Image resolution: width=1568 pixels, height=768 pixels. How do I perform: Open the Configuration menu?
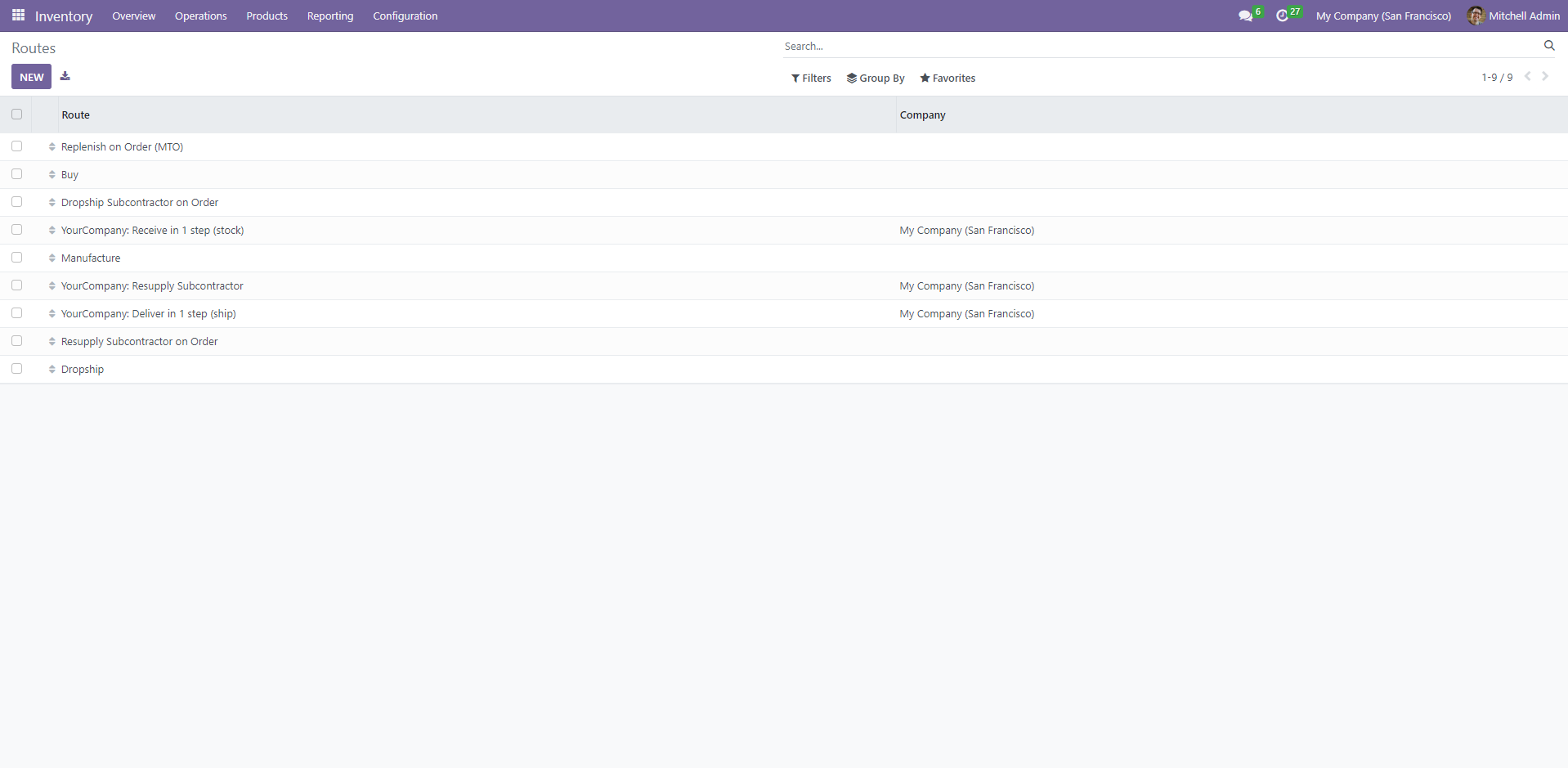[x=405, y=16]
